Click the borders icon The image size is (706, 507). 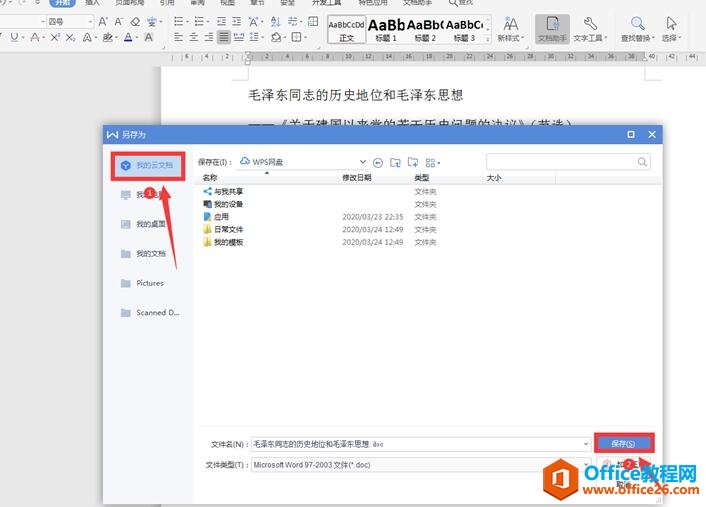tap(296, 37)
